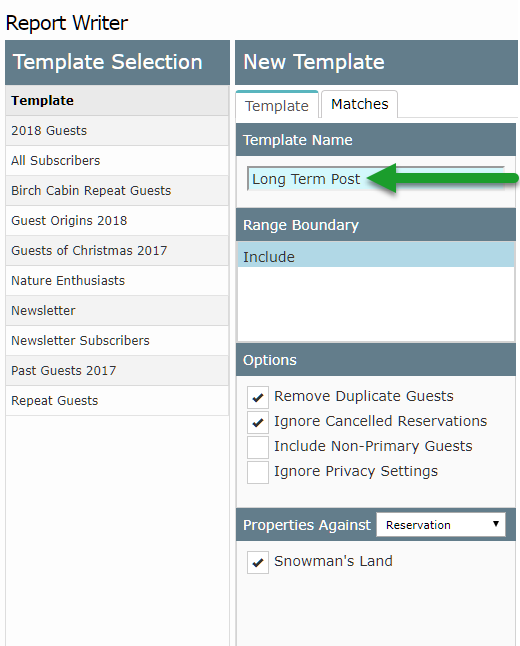This screenshot has height=646, width=520.
Task: Select Include in Range Boundary list
Action: [x=376, y=255]
